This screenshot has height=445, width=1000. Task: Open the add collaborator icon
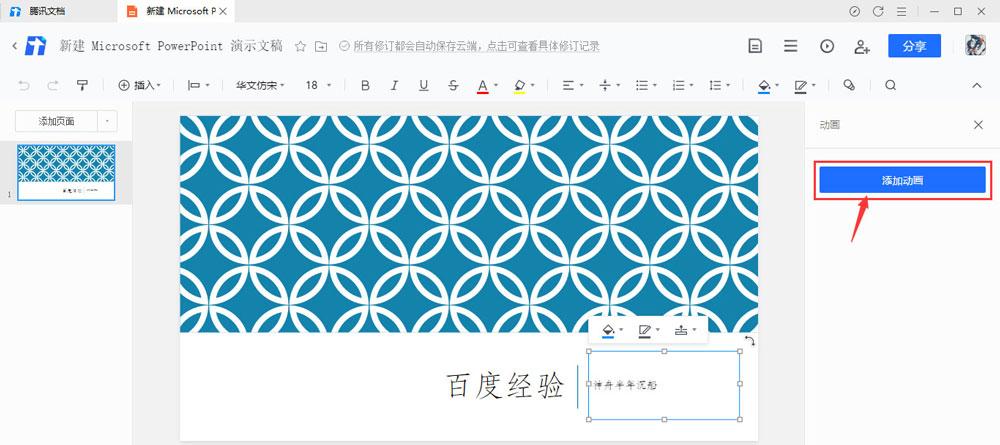(x=861, y=46)
